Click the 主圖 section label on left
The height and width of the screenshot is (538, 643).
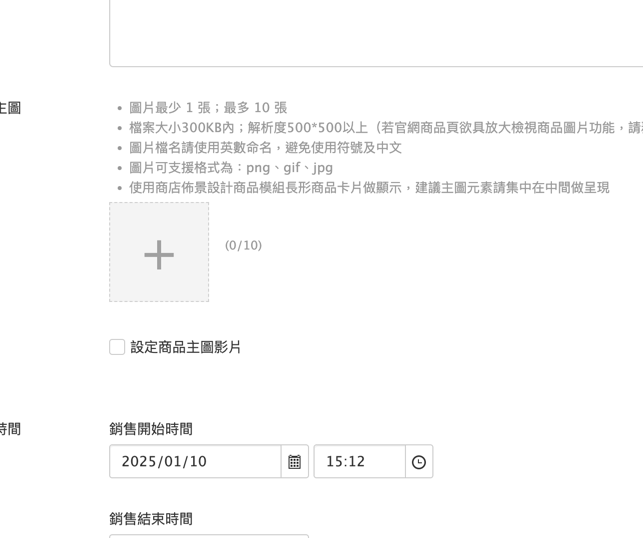(x=10, y=108)
